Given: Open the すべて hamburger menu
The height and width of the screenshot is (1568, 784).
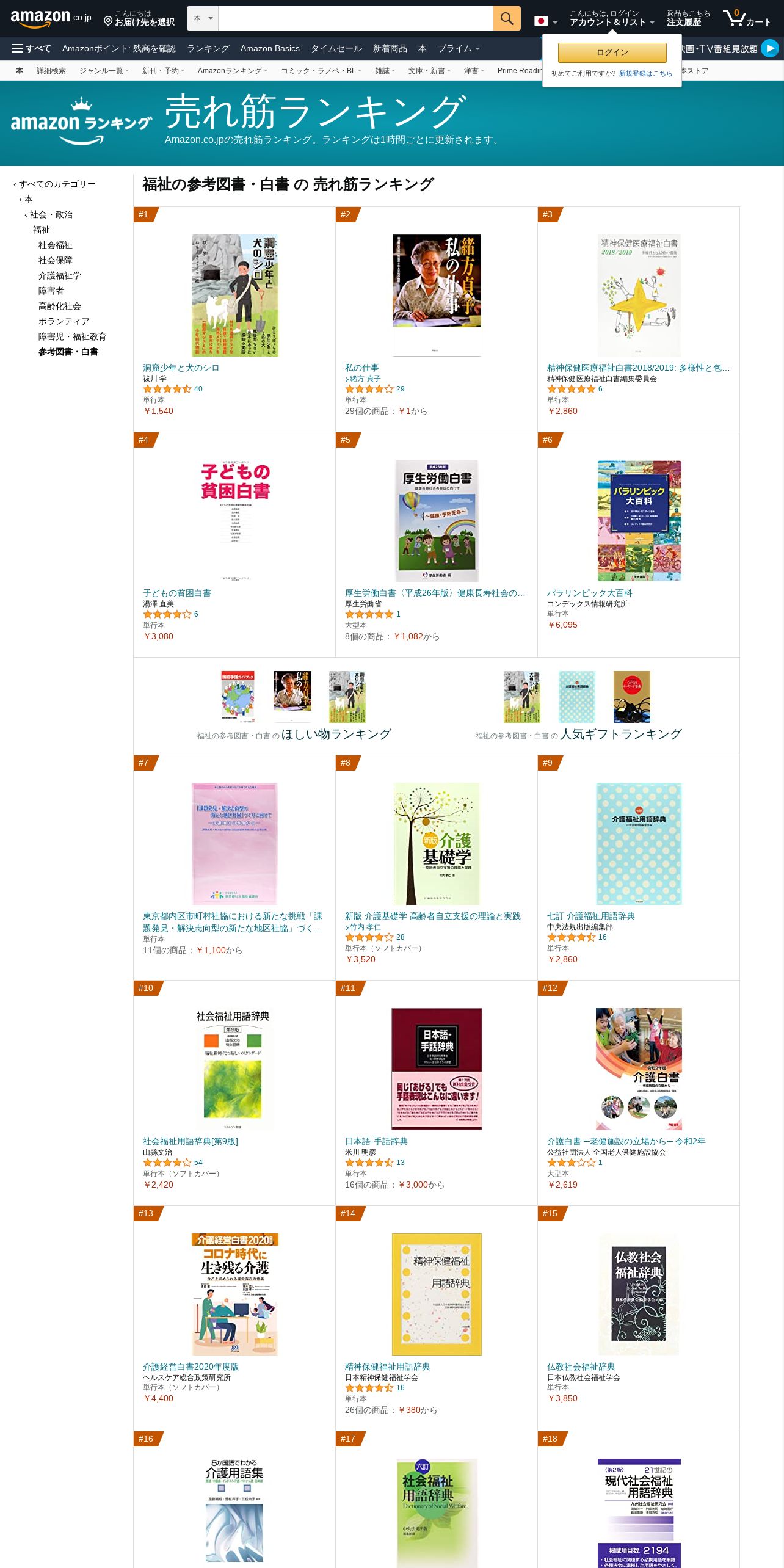Looking at the screenshot, I should (31, 48).
